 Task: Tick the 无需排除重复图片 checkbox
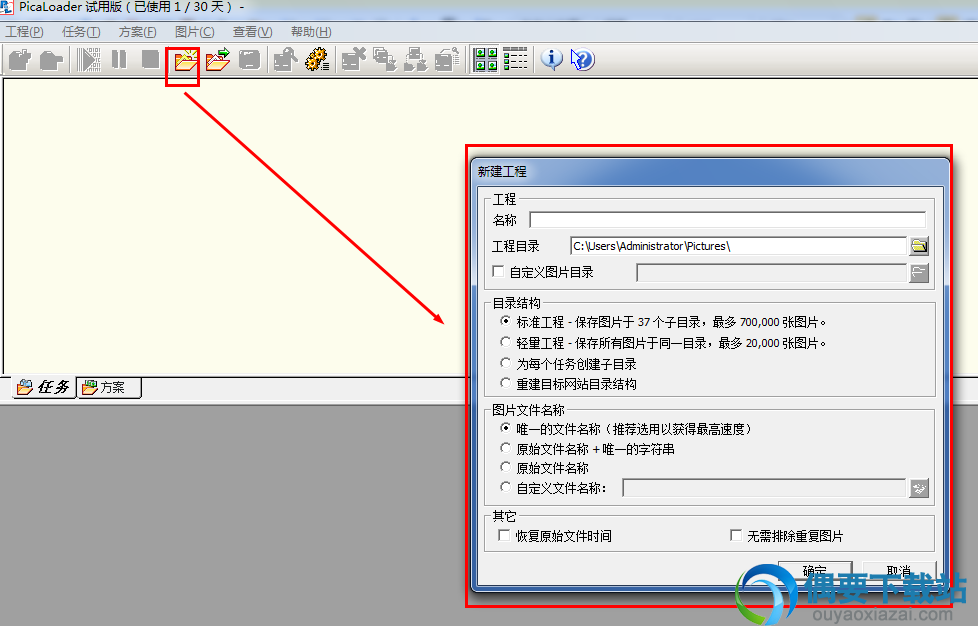click(736, 536)
